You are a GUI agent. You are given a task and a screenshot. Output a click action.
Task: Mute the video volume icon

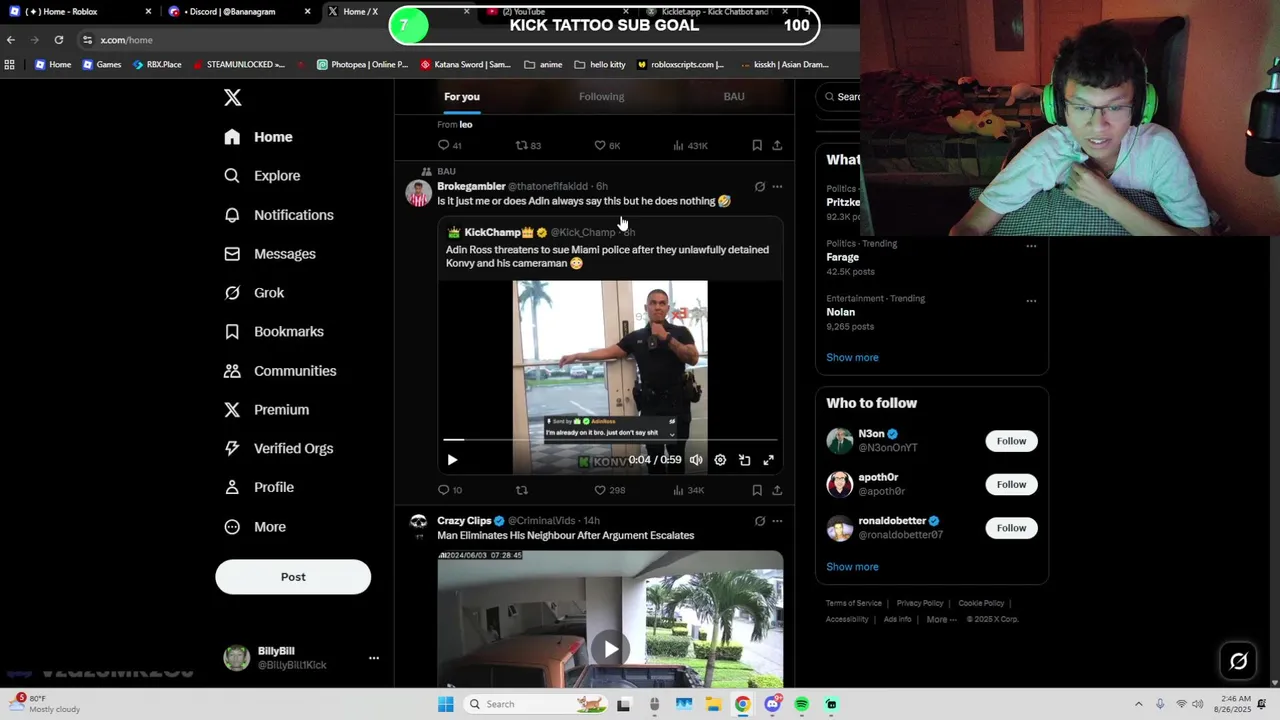click(x=696, y=460)
